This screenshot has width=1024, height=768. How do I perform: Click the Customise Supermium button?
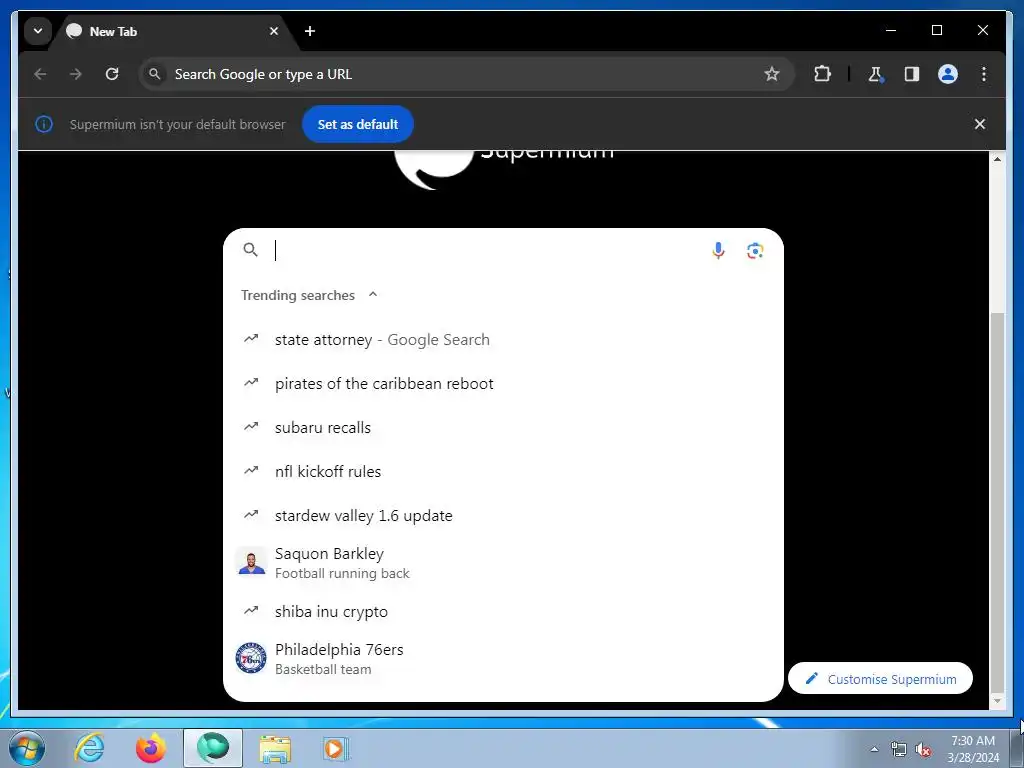(x=880, y=679)
